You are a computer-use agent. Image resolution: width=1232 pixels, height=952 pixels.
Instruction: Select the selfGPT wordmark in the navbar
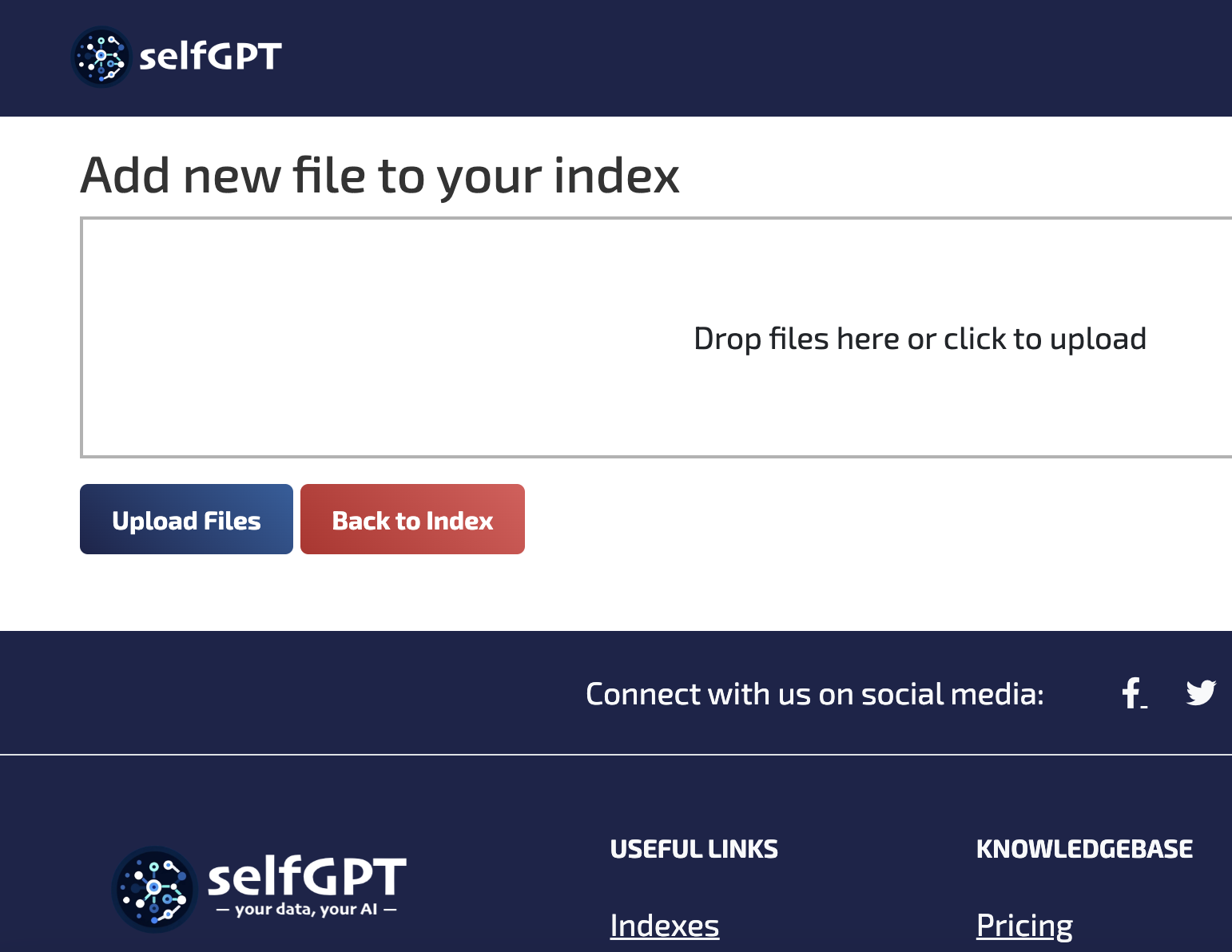pyautogui.click(x=209, y=56)
